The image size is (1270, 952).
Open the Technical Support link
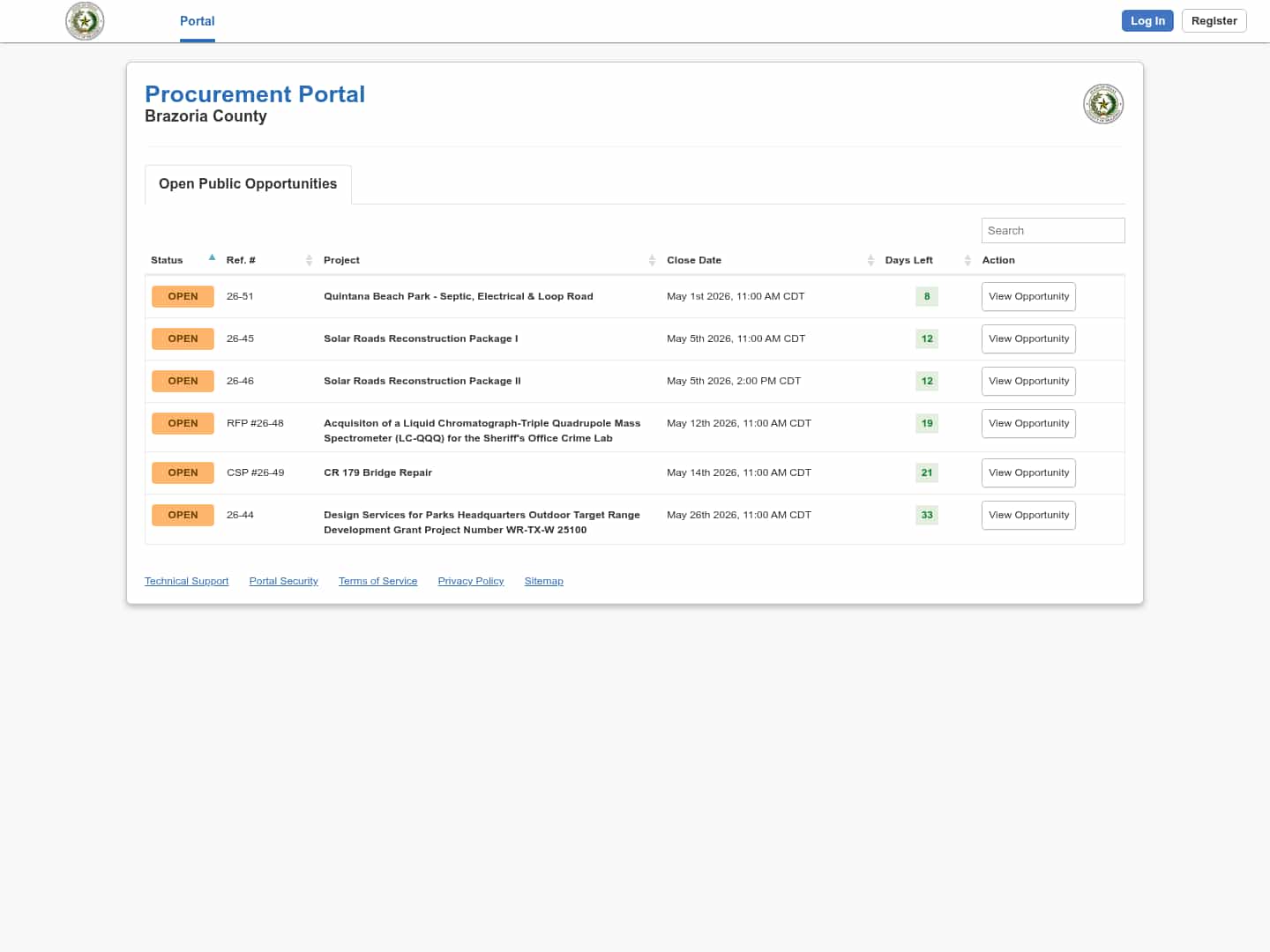(x=186, y=581)
